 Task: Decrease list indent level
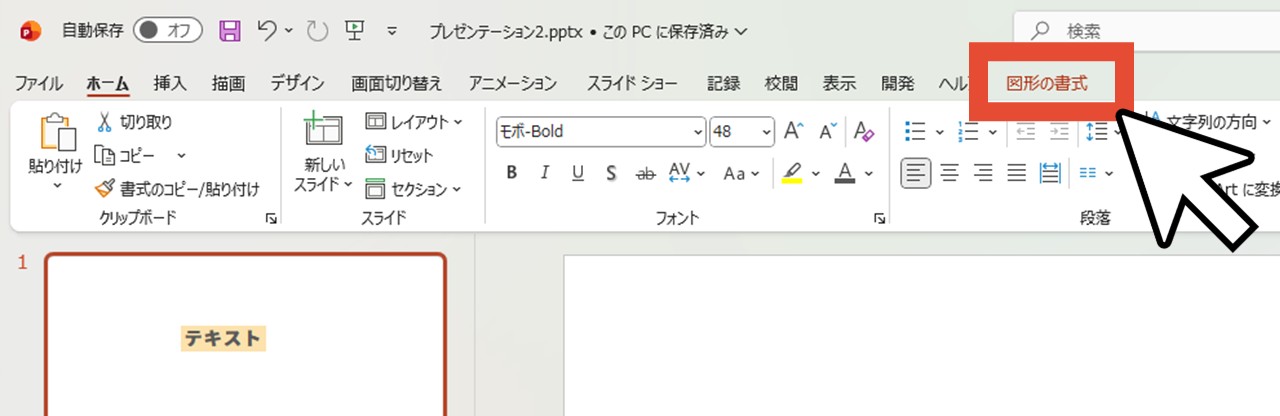click(1025, 131)
